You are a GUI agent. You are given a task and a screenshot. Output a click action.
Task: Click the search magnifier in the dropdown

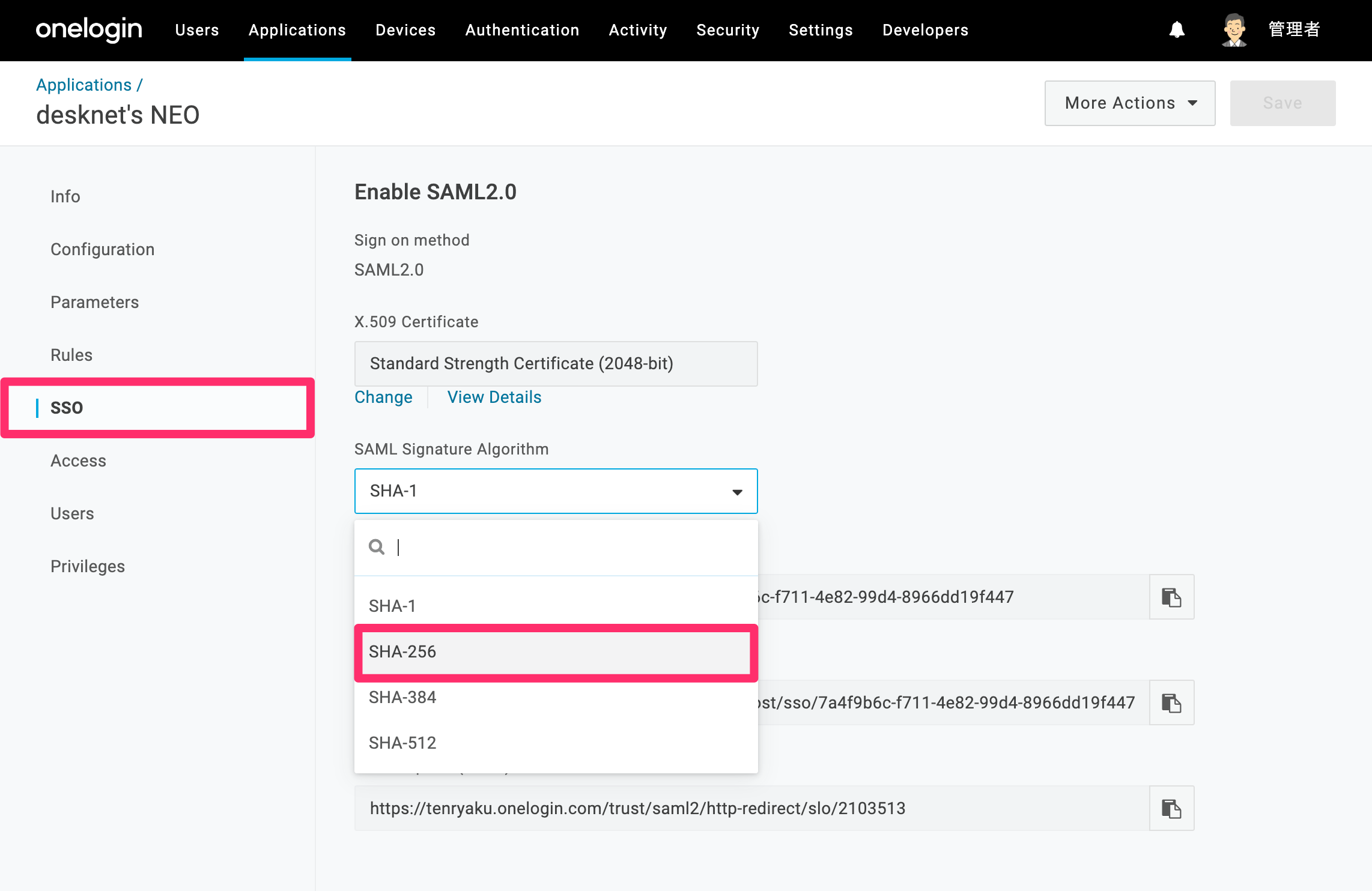pyautogui.click(x=377, y=547)
